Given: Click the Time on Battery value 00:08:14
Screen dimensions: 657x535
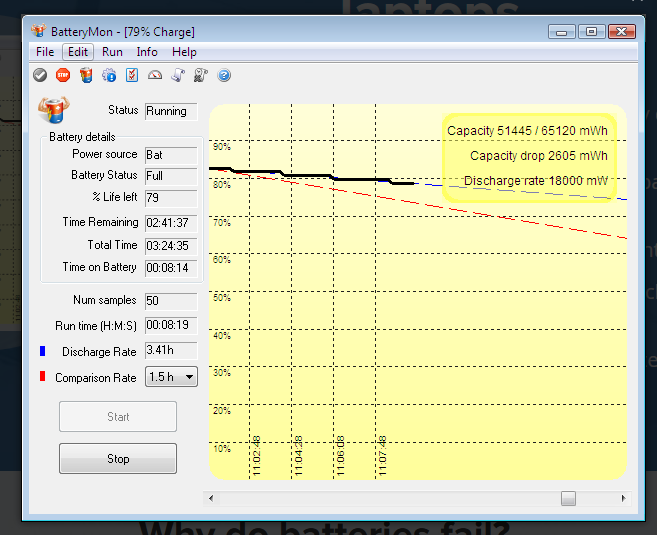Looking at the screenshot, I should coord(171,268).
